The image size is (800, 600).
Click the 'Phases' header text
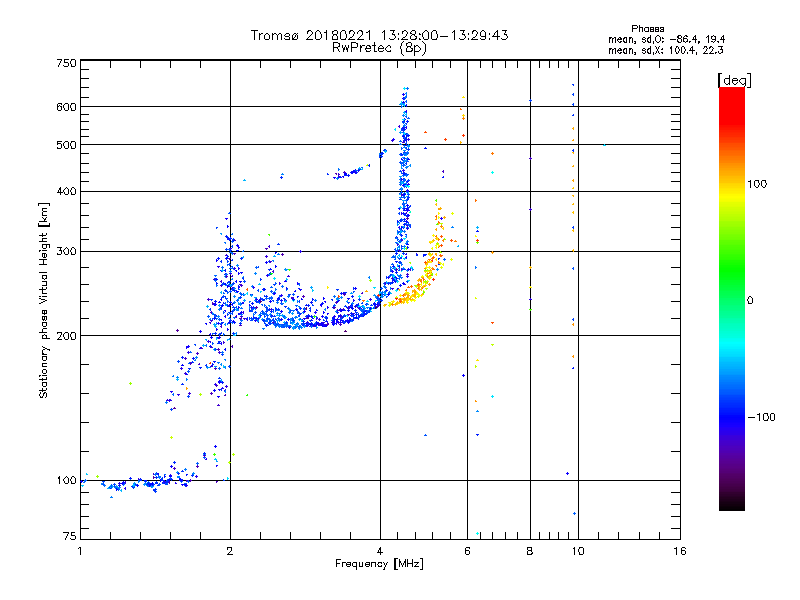coord(647,29)
